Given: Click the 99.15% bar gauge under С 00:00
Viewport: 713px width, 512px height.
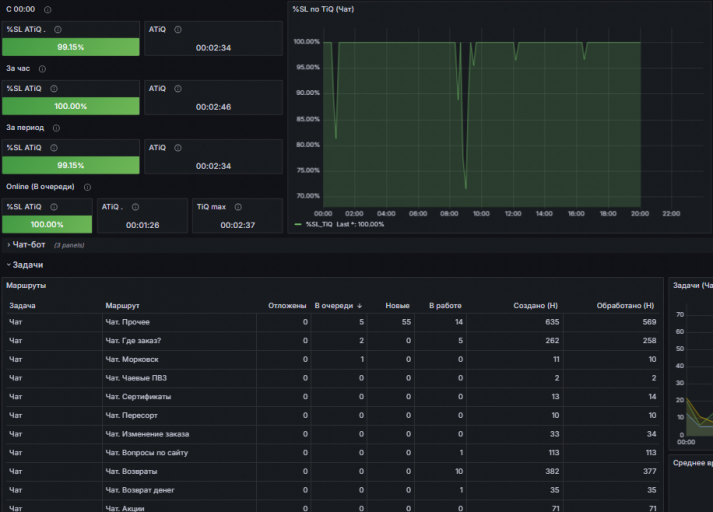Looking at the screenshot, I should [x=70, y=47].
